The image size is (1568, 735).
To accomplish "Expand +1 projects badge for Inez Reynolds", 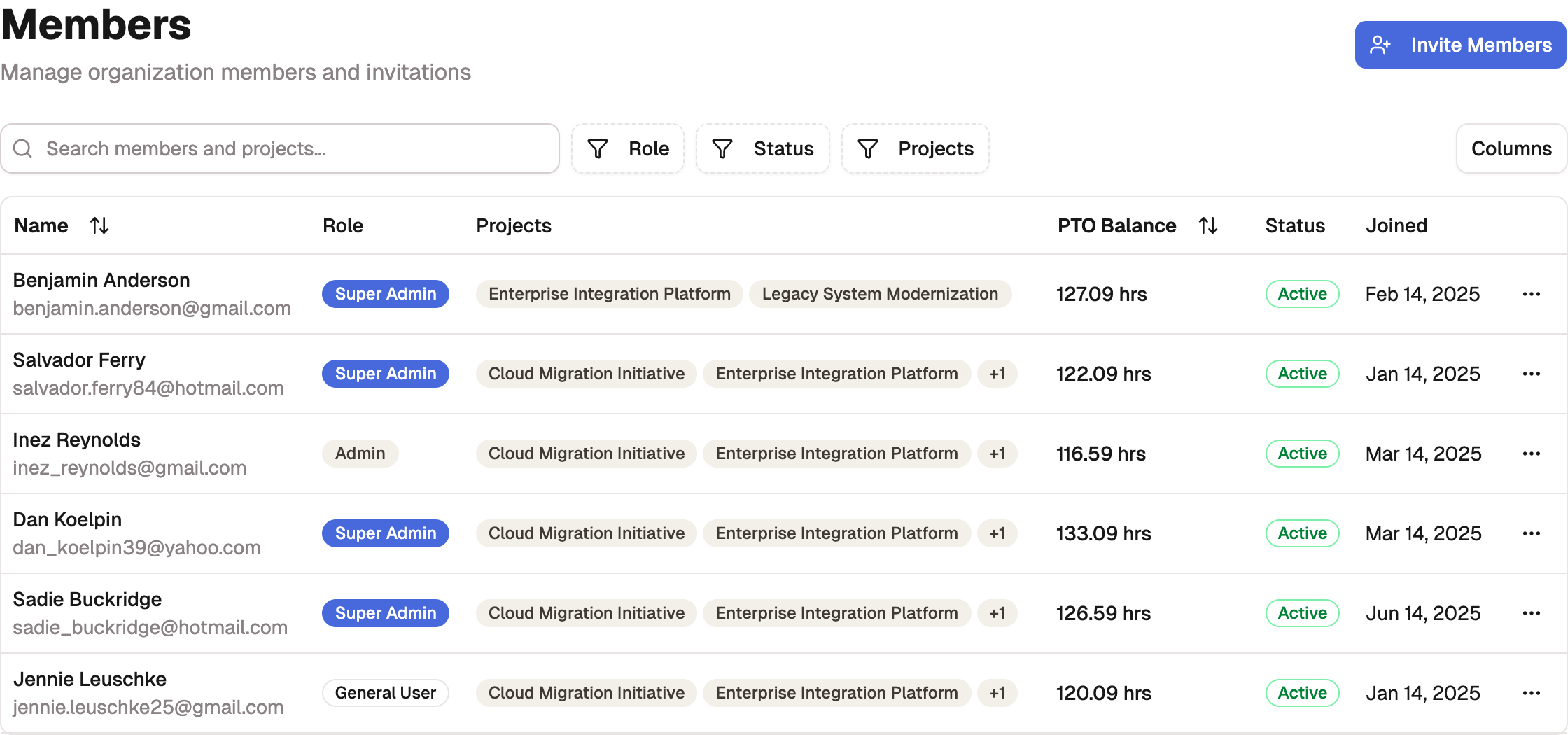I will 997,454.
